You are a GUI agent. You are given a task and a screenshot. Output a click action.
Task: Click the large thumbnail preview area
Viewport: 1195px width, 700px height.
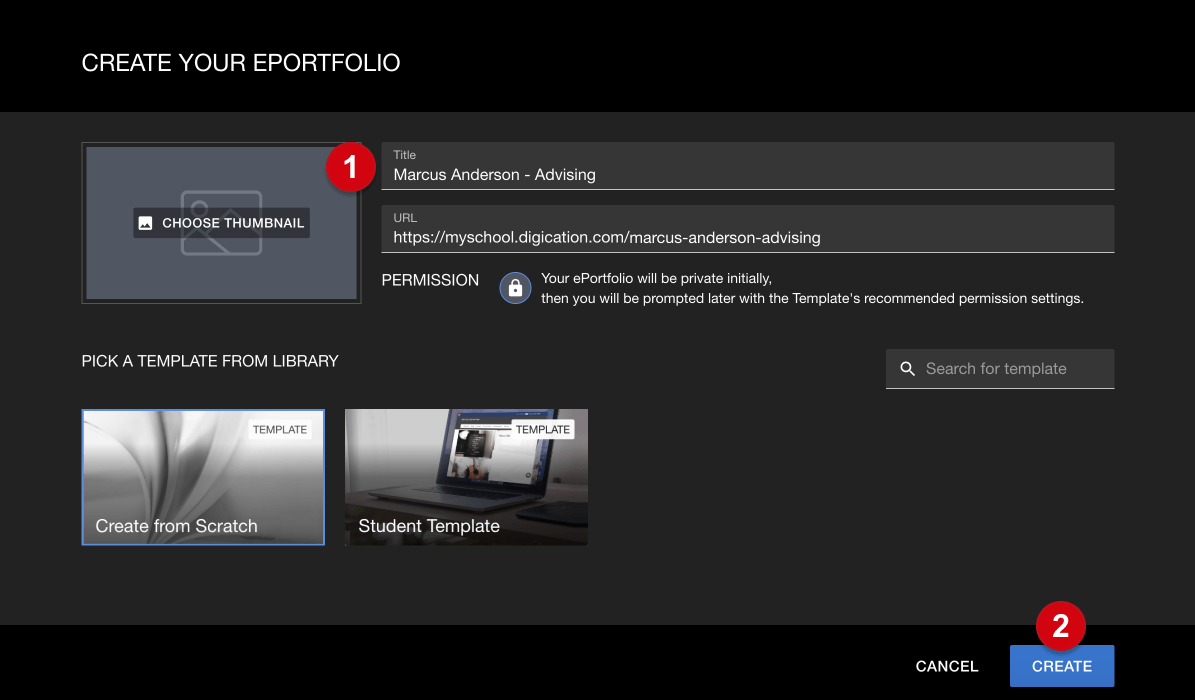[221, 222]
